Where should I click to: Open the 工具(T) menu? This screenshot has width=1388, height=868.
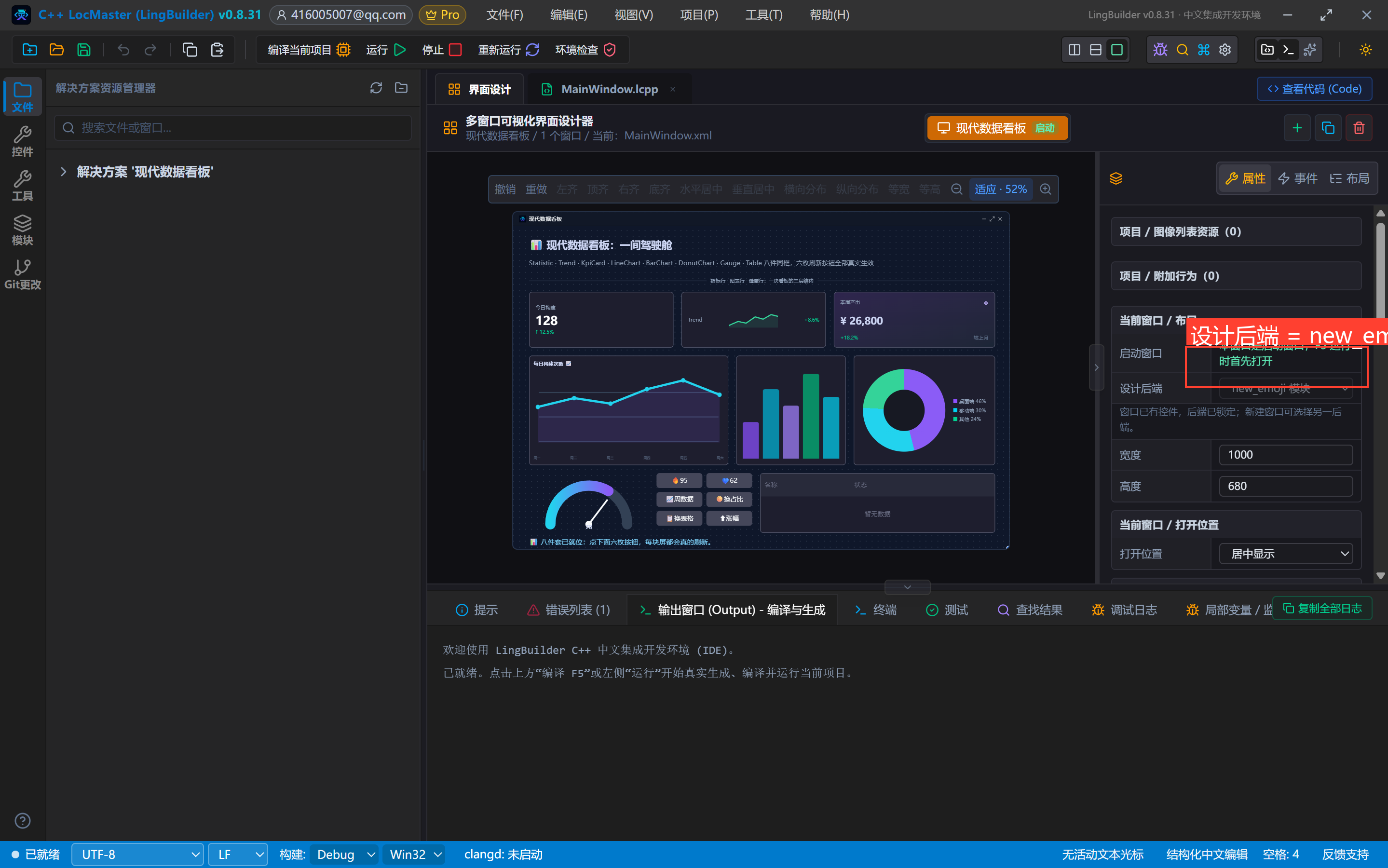click(x=763, y=15)
